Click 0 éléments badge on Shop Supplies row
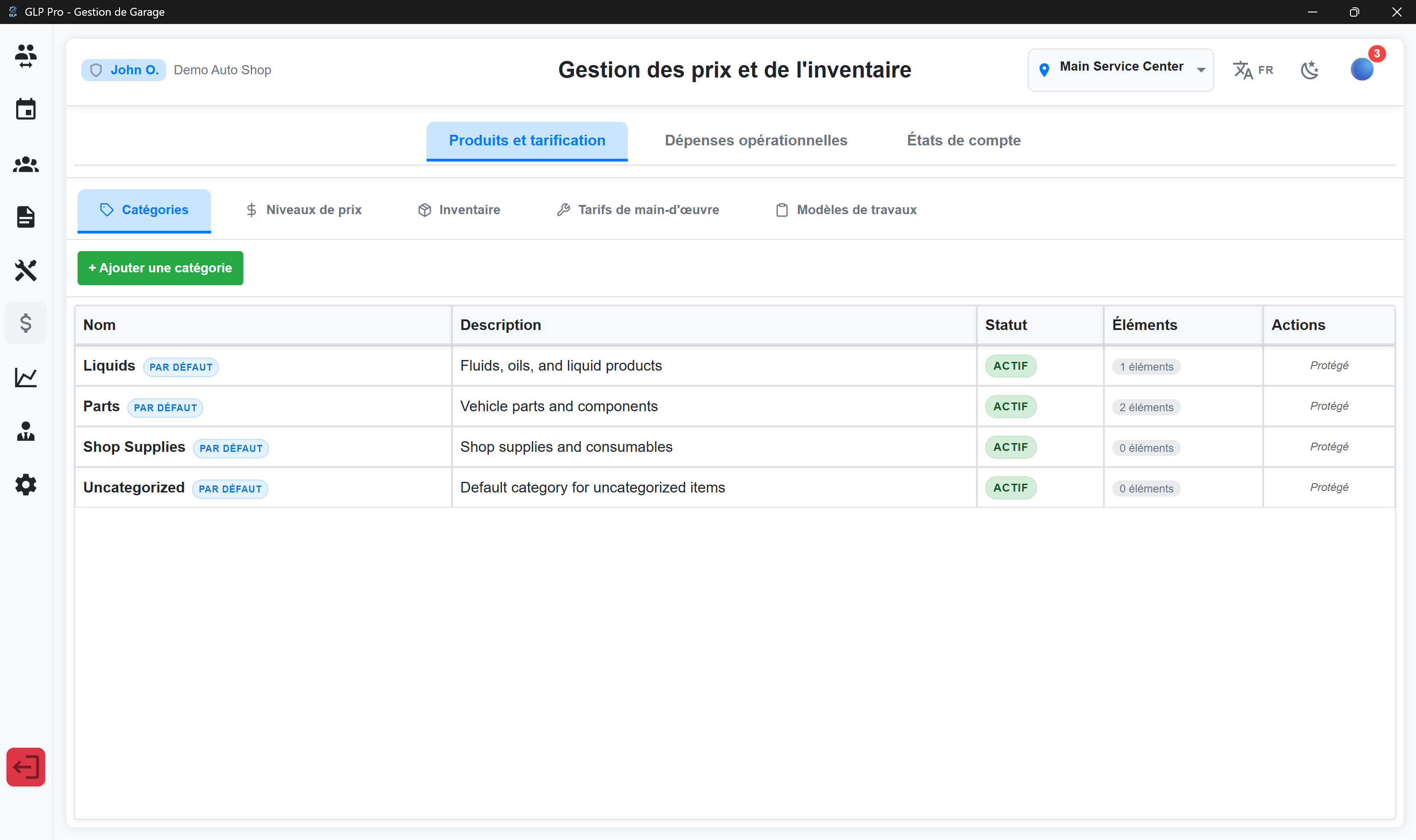 [1146, 448]
